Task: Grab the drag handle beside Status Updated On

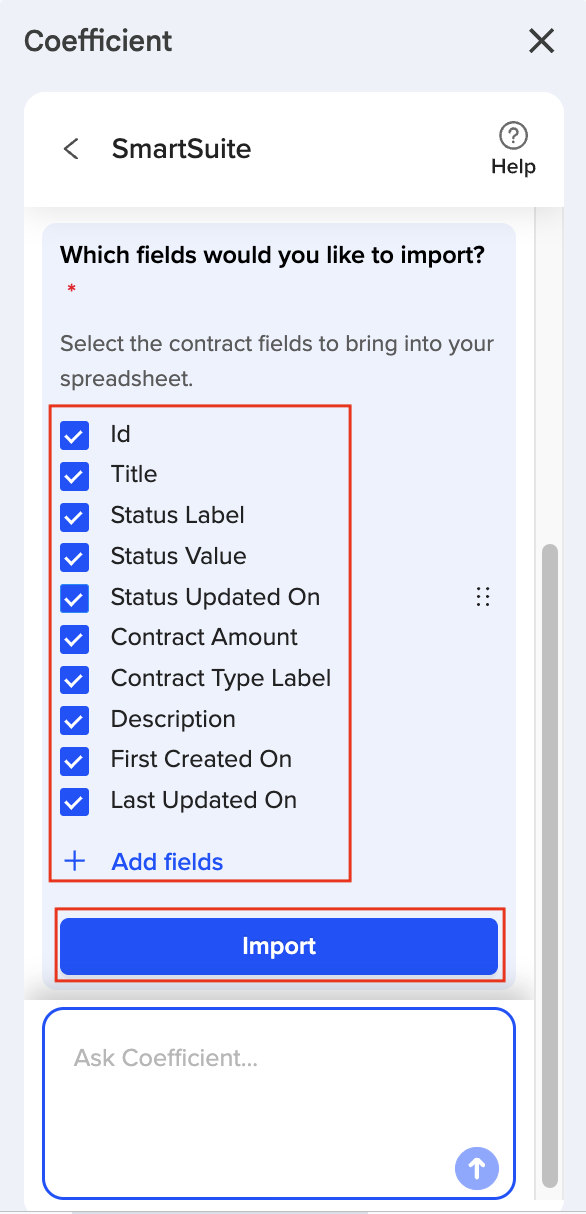Action: pyautogui.click(x=483, y=598)
